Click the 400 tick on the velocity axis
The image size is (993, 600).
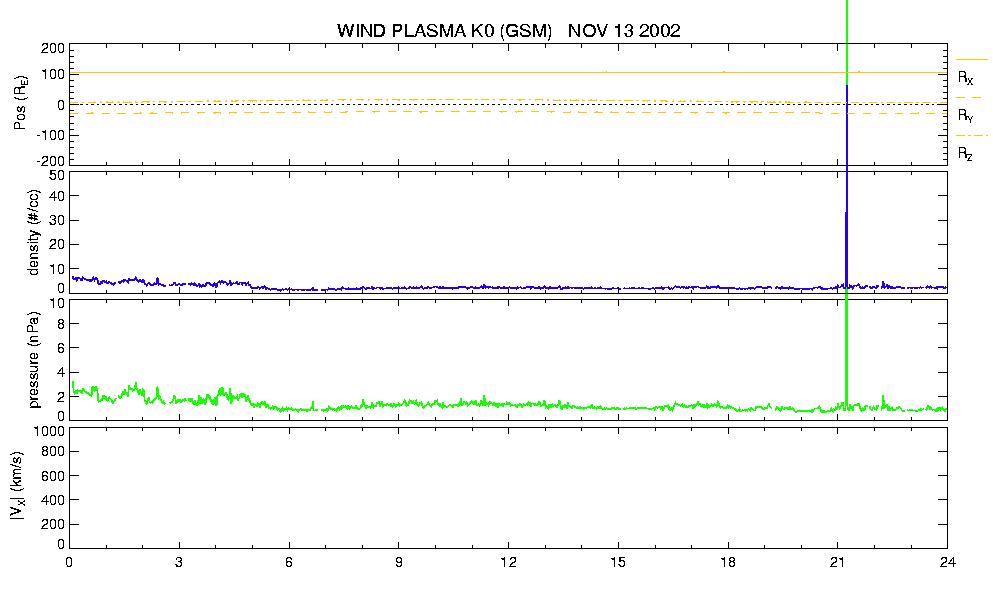[x=53, y=500]
